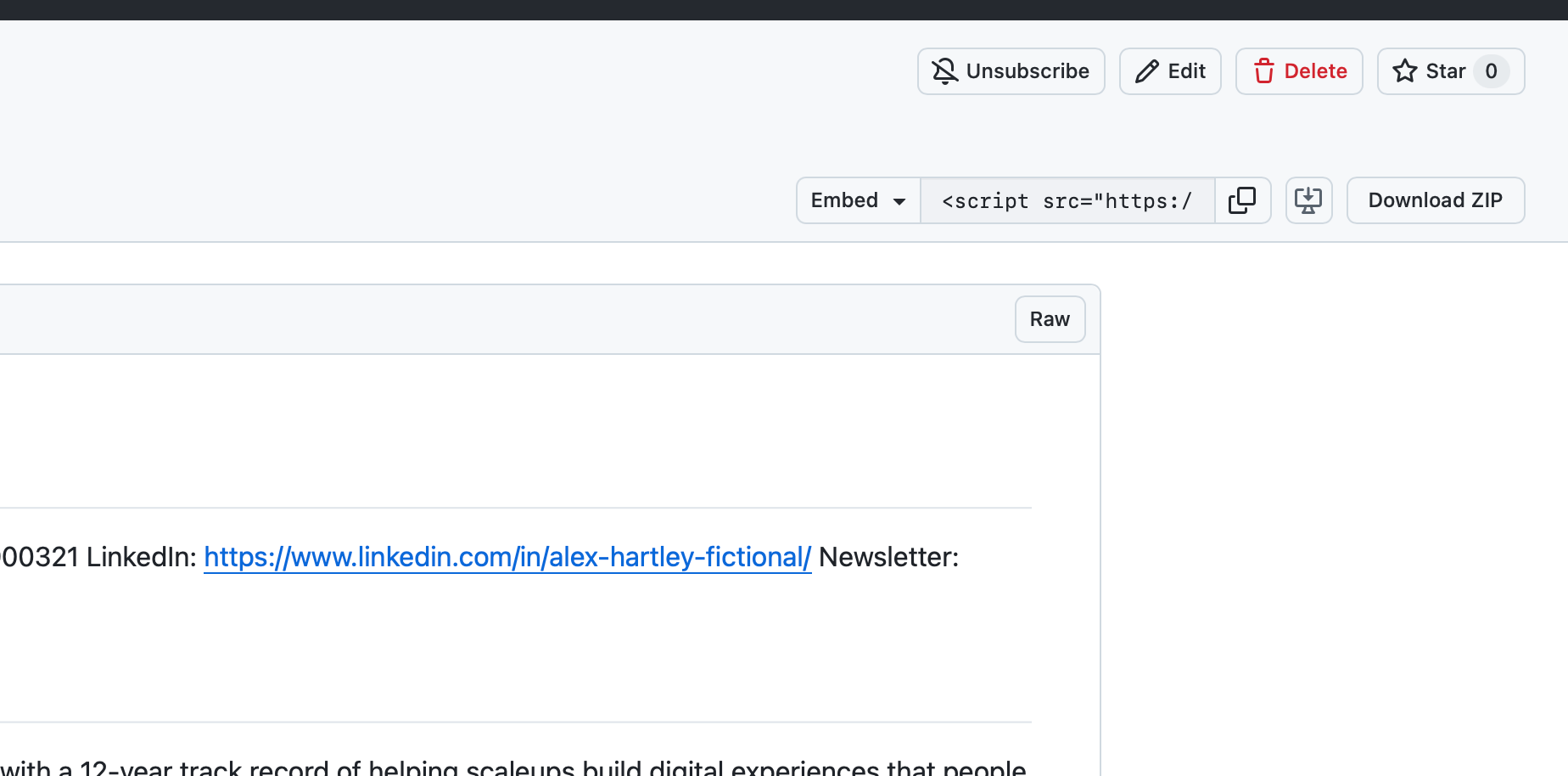The width and height of the screenshot is (1568, 776).
Task: Star this gist
Action: [x=1445, y=71]
